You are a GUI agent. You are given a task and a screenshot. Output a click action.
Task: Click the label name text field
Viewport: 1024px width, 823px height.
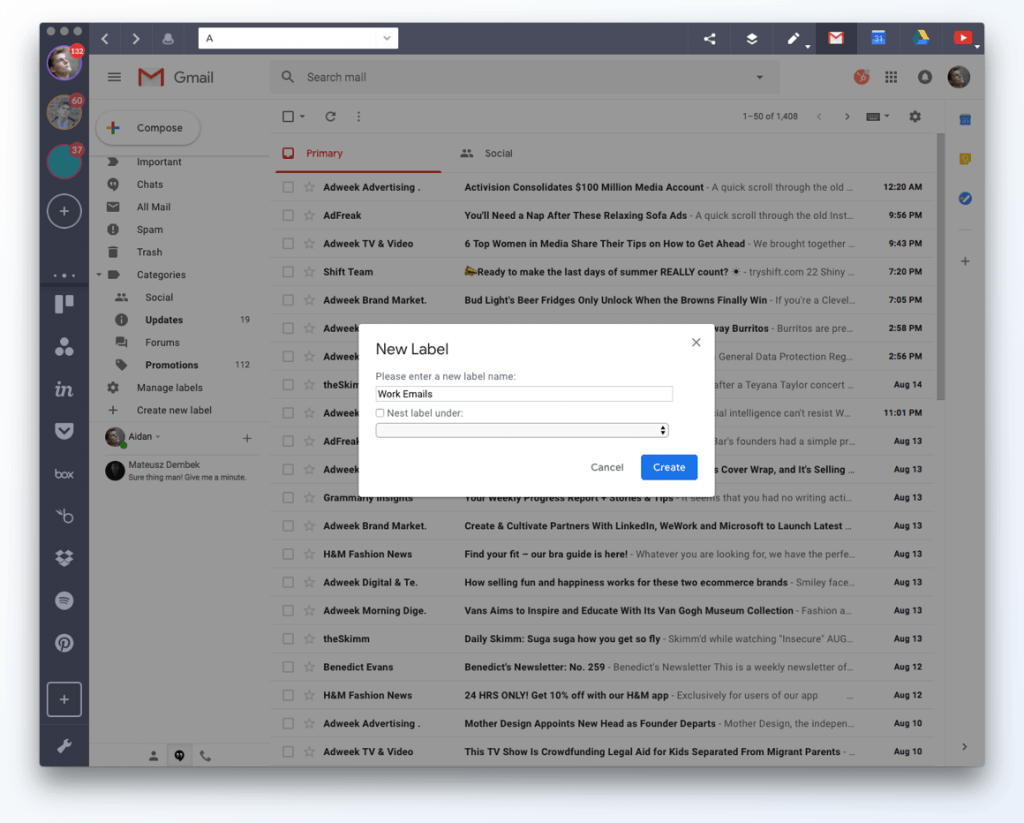pyautogui.click(x=524, y=394)
